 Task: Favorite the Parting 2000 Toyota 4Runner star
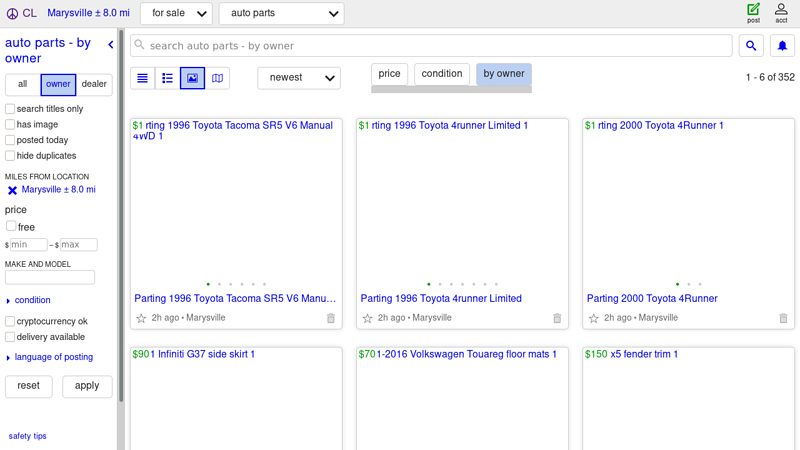[593, 318]
